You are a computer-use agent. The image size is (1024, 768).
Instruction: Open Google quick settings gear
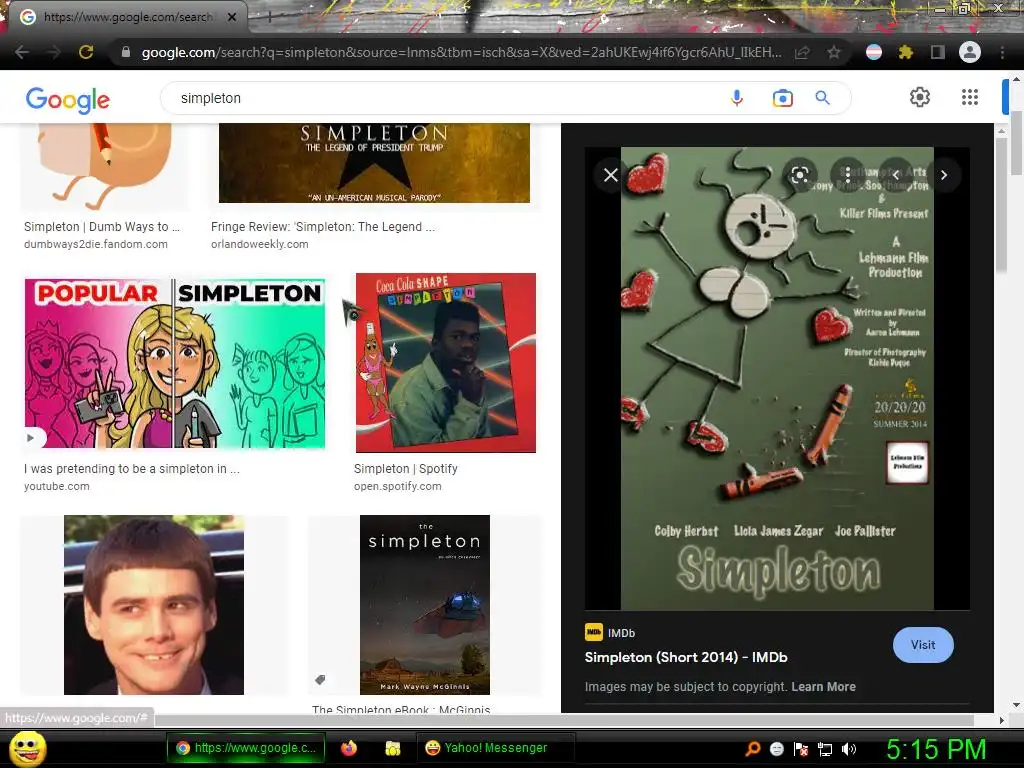[920, 97]
